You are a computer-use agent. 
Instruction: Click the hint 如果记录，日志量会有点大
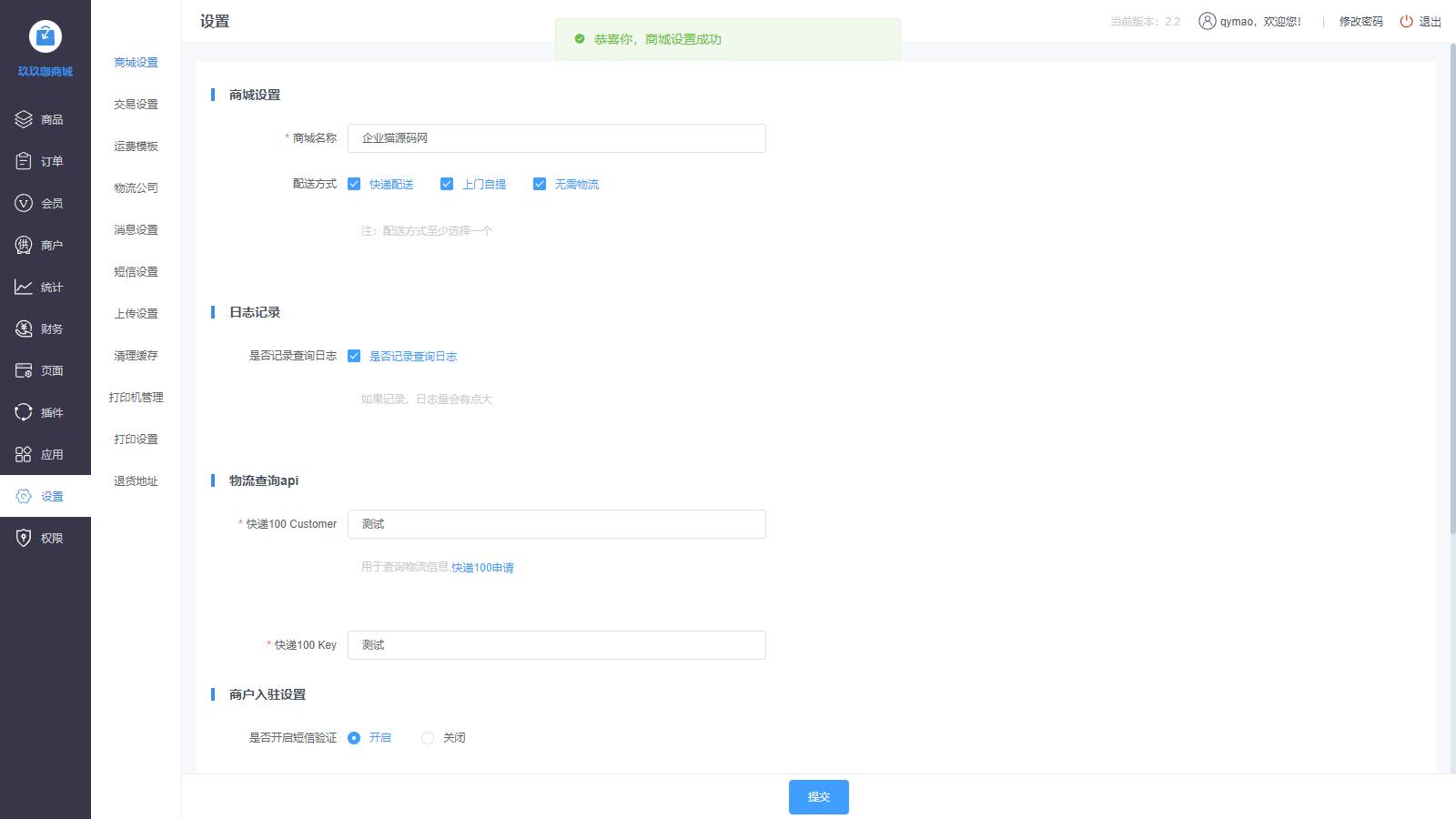(x=426, y=399)
